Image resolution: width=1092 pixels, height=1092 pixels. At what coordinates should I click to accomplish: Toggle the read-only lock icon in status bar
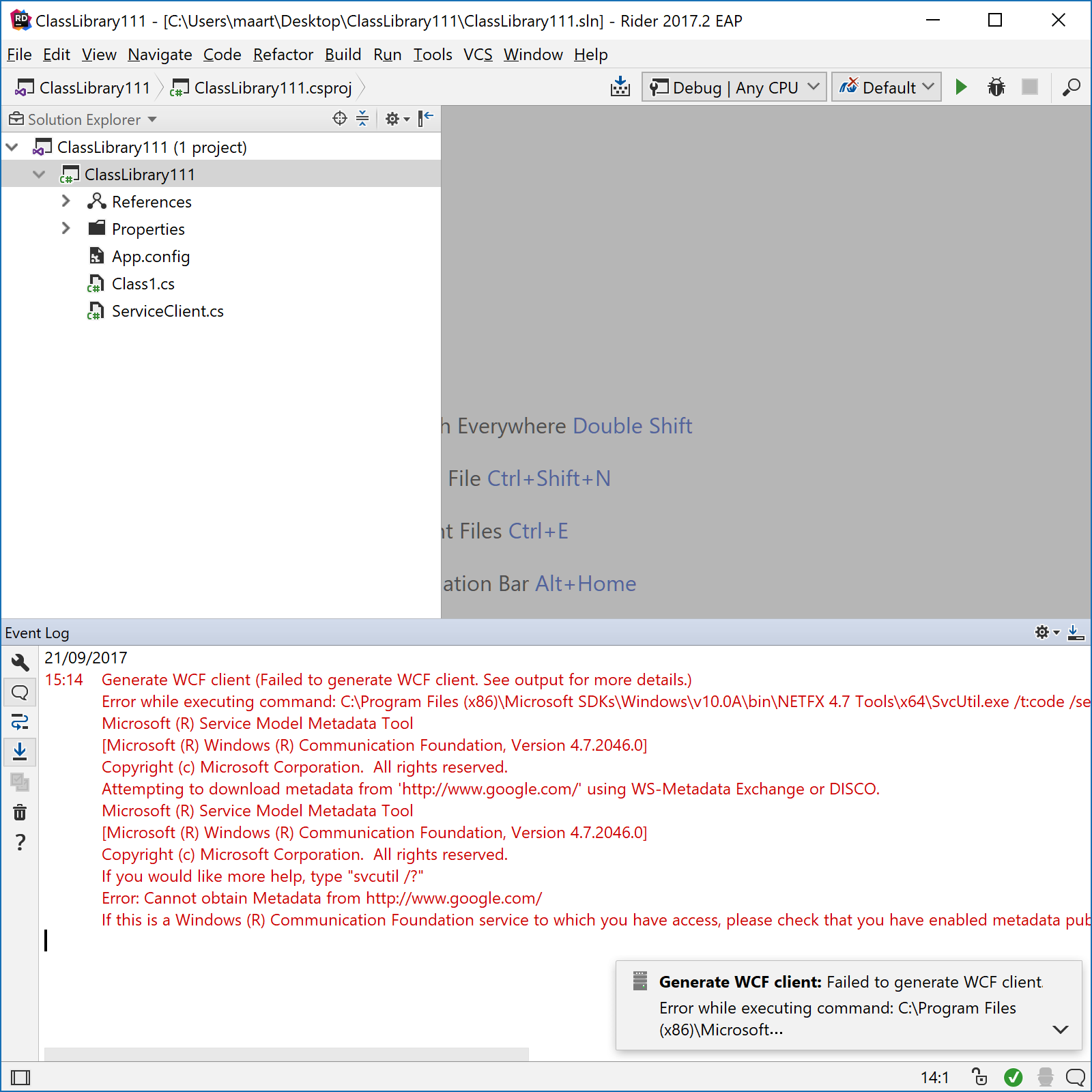point(979,1077)
